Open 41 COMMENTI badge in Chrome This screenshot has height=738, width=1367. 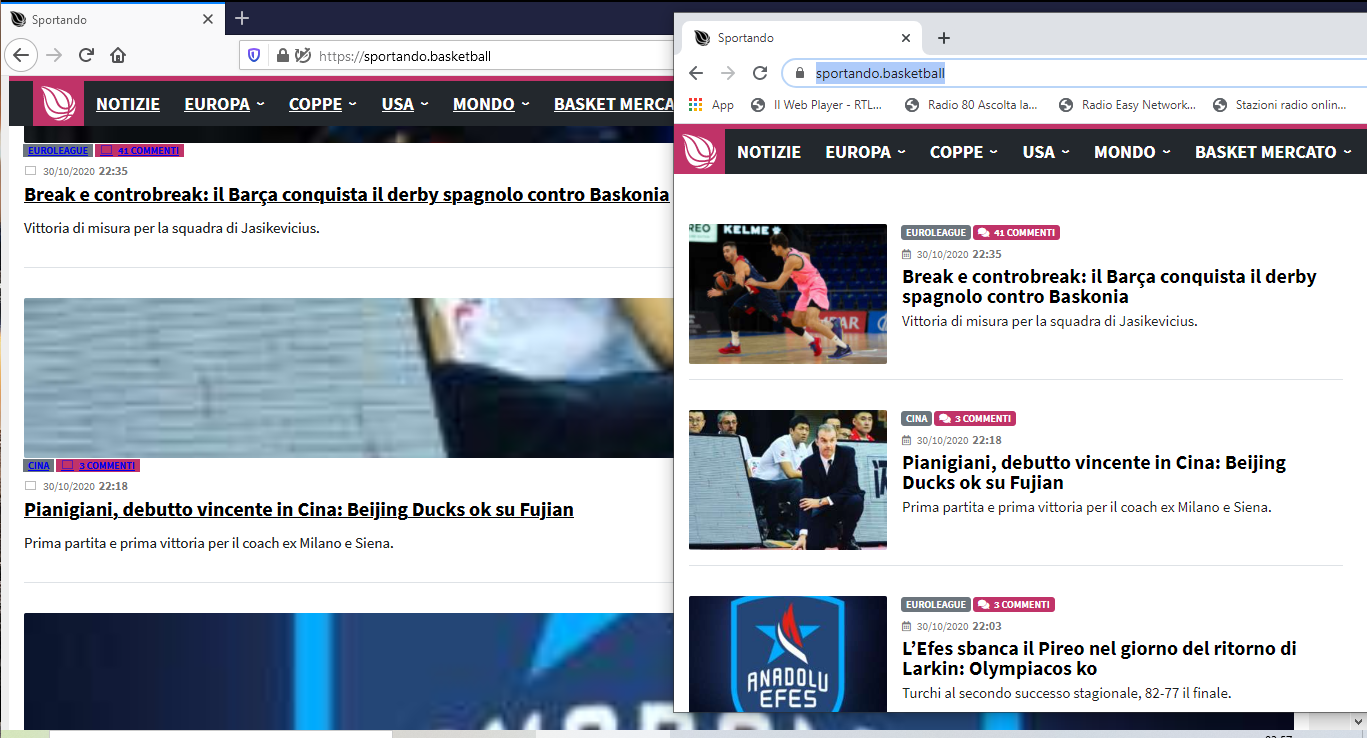pos(1016,233)
